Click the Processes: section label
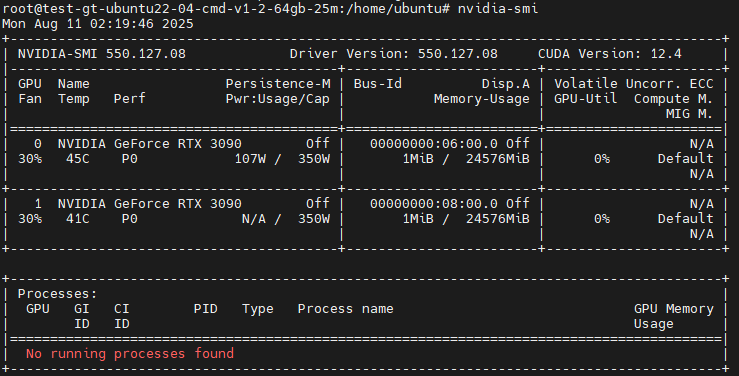 point(57,294)
